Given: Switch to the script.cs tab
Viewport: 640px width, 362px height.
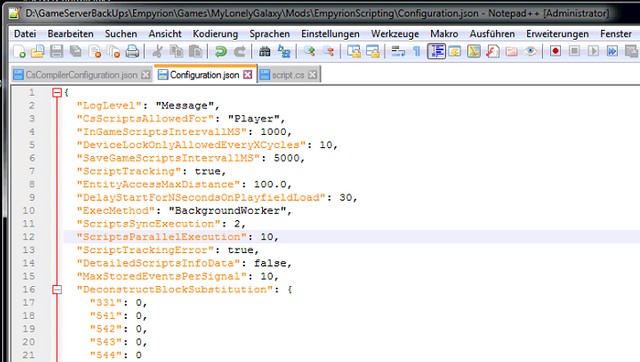Looking at the screenshot, I should [288, 75].
